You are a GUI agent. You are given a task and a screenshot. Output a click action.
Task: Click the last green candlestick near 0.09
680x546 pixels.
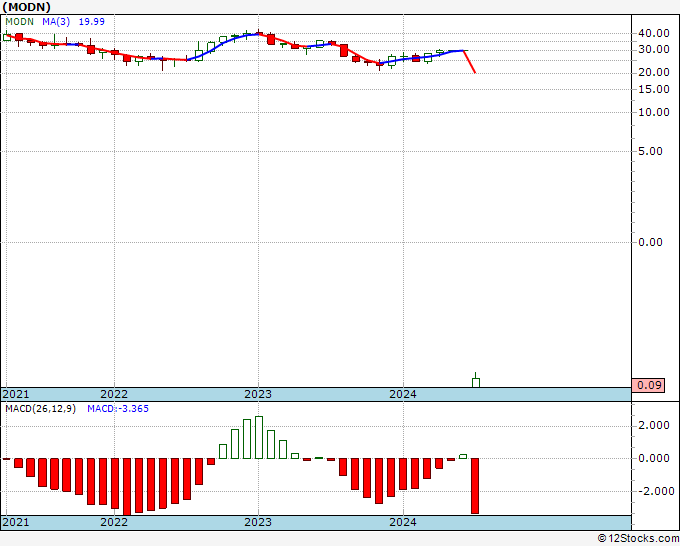tap(476, 382)
